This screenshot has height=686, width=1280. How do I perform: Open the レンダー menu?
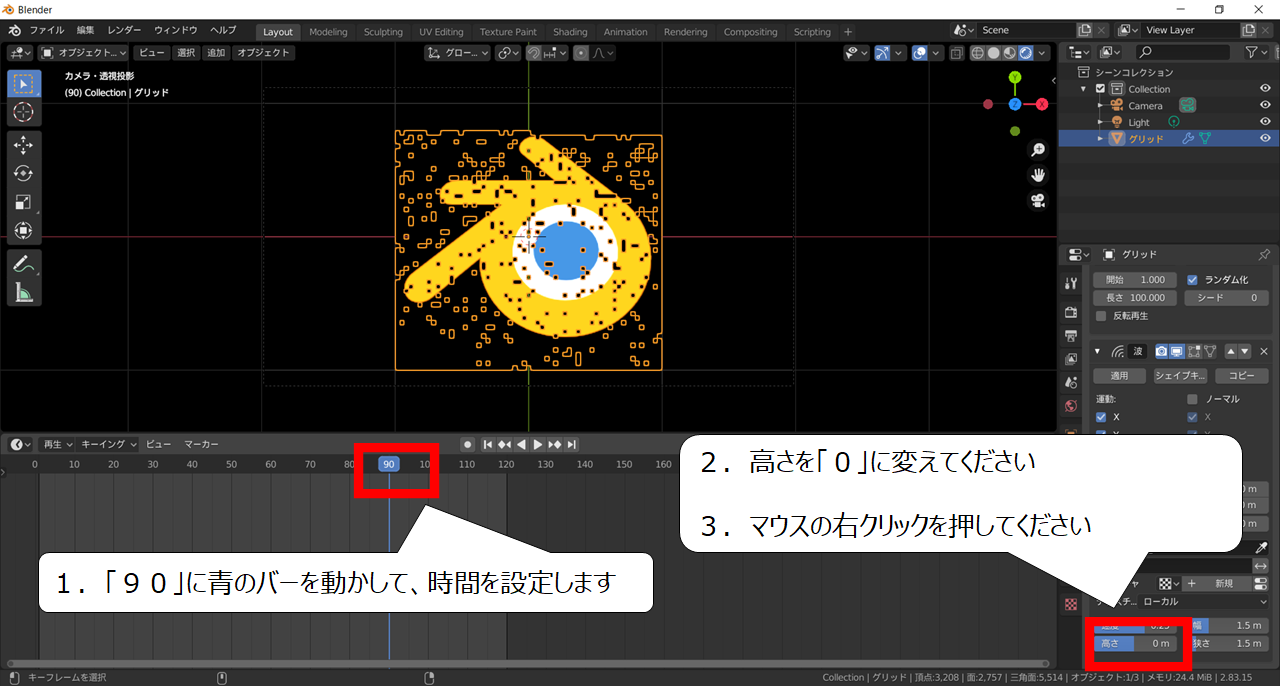[x=124, y=31]
